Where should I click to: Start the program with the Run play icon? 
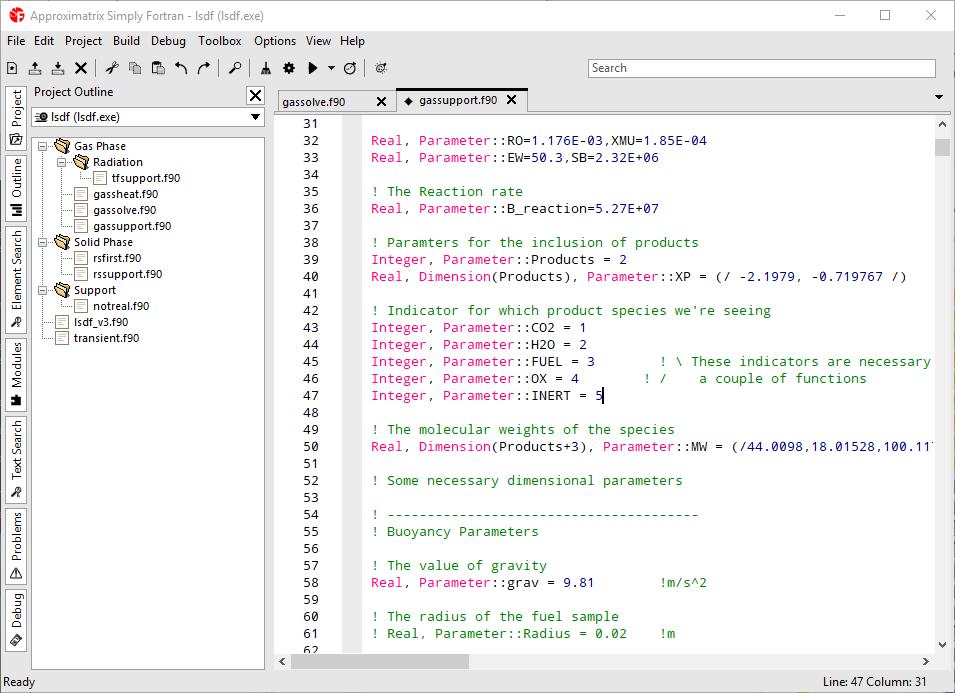click(x=312, y=68)
